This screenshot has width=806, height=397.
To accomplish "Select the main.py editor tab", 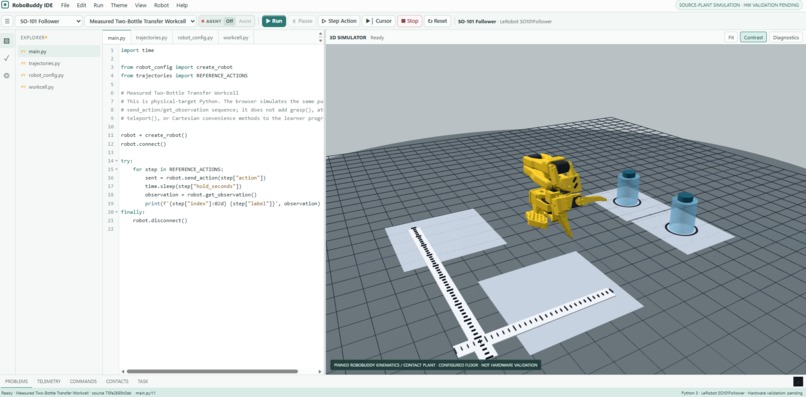I will pos(117,38).
